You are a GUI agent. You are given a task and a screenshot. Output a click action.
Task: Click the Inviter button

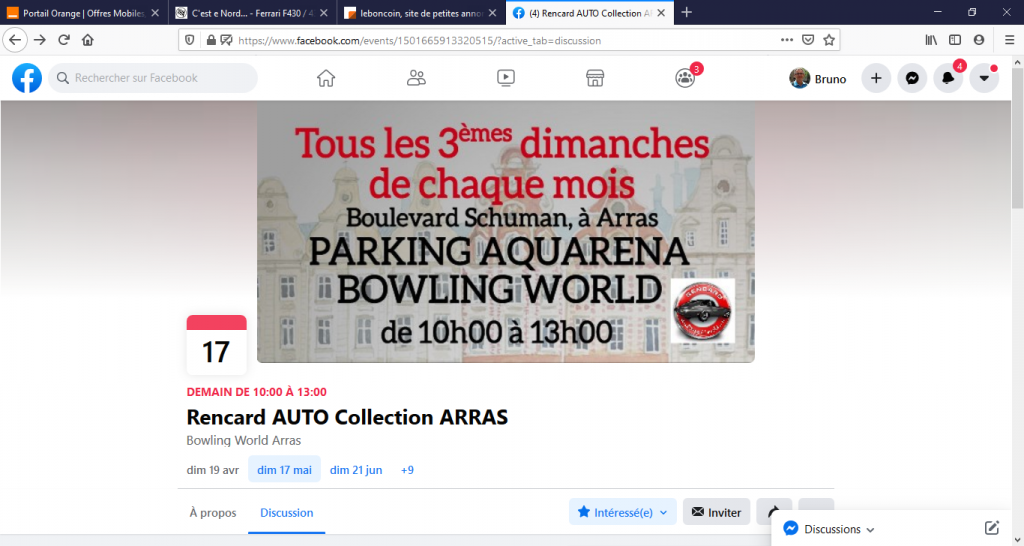[716, 513]
